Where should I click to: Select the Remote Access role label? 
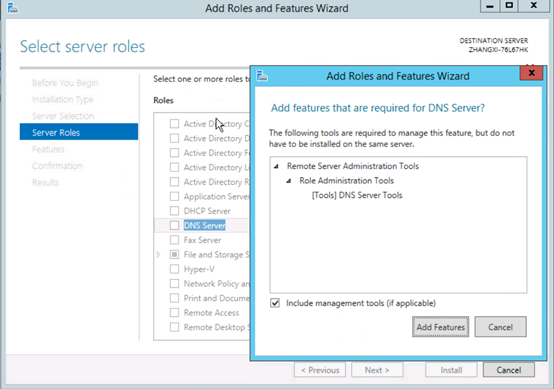click(x=211, y=313)
